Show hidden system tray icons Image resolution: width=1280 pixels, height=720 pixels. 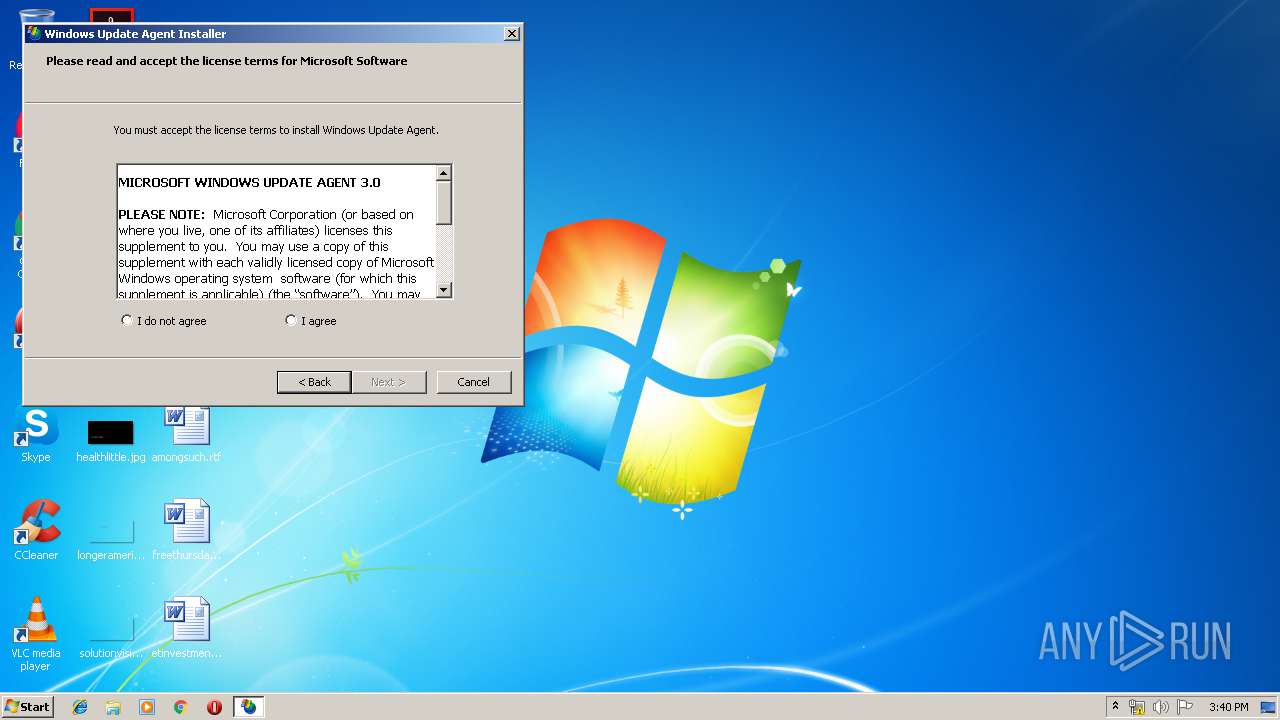[x=1115, y=707]
